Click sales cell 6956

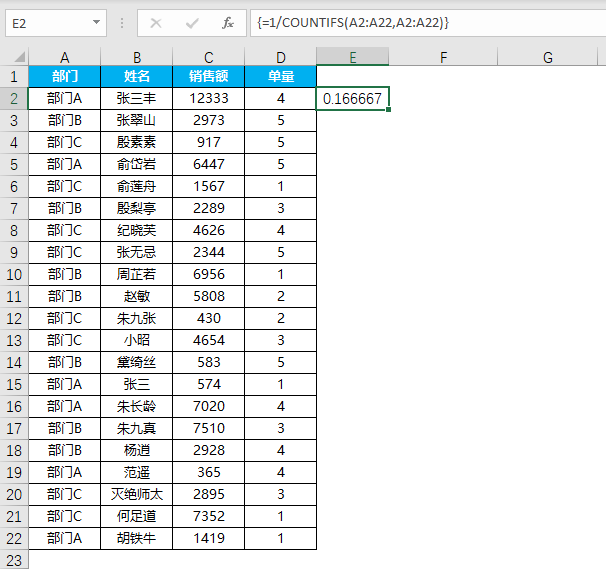click(x=209, y=274)
